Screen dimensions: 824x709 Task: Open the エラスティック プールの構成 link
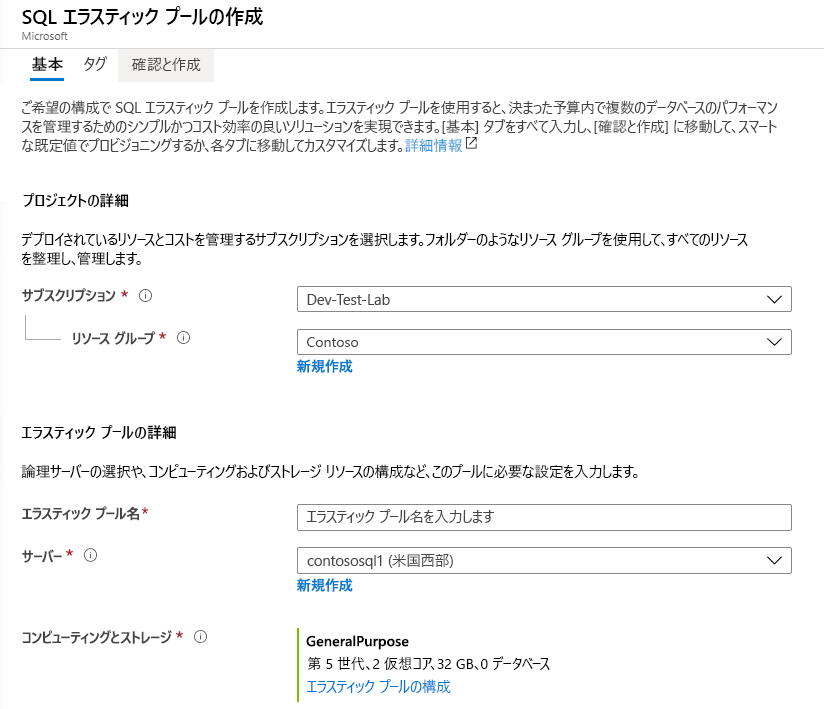tap(378, 686)
